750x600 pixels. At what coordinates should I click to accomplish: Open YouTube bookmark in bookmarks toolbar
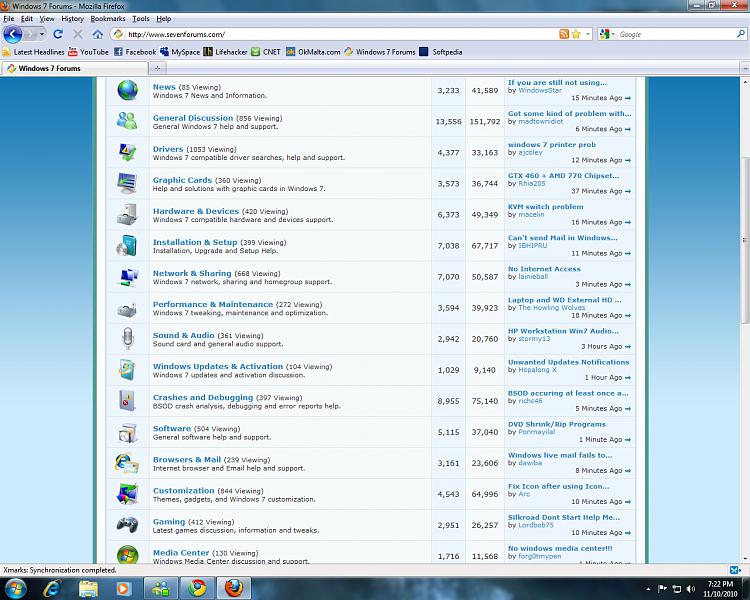tap(88, 52)
